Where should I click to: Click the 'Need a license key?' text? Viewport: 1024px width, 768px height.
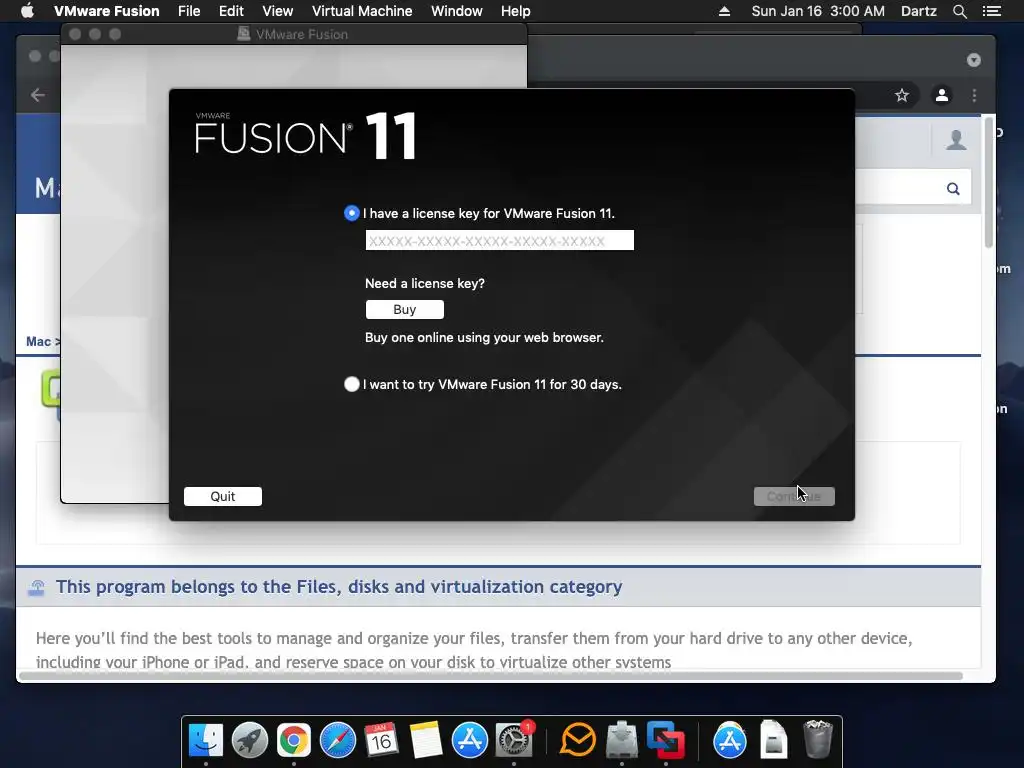point(424,283)
